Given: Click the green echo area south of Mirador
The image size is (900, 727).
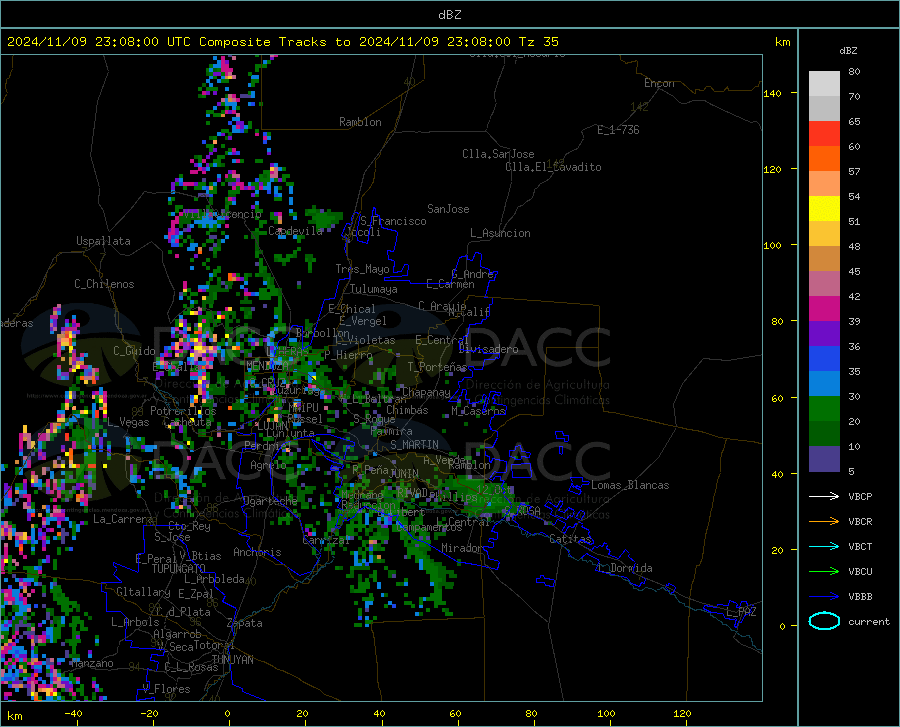Looking at the screenshot, I should coord(434,577).
